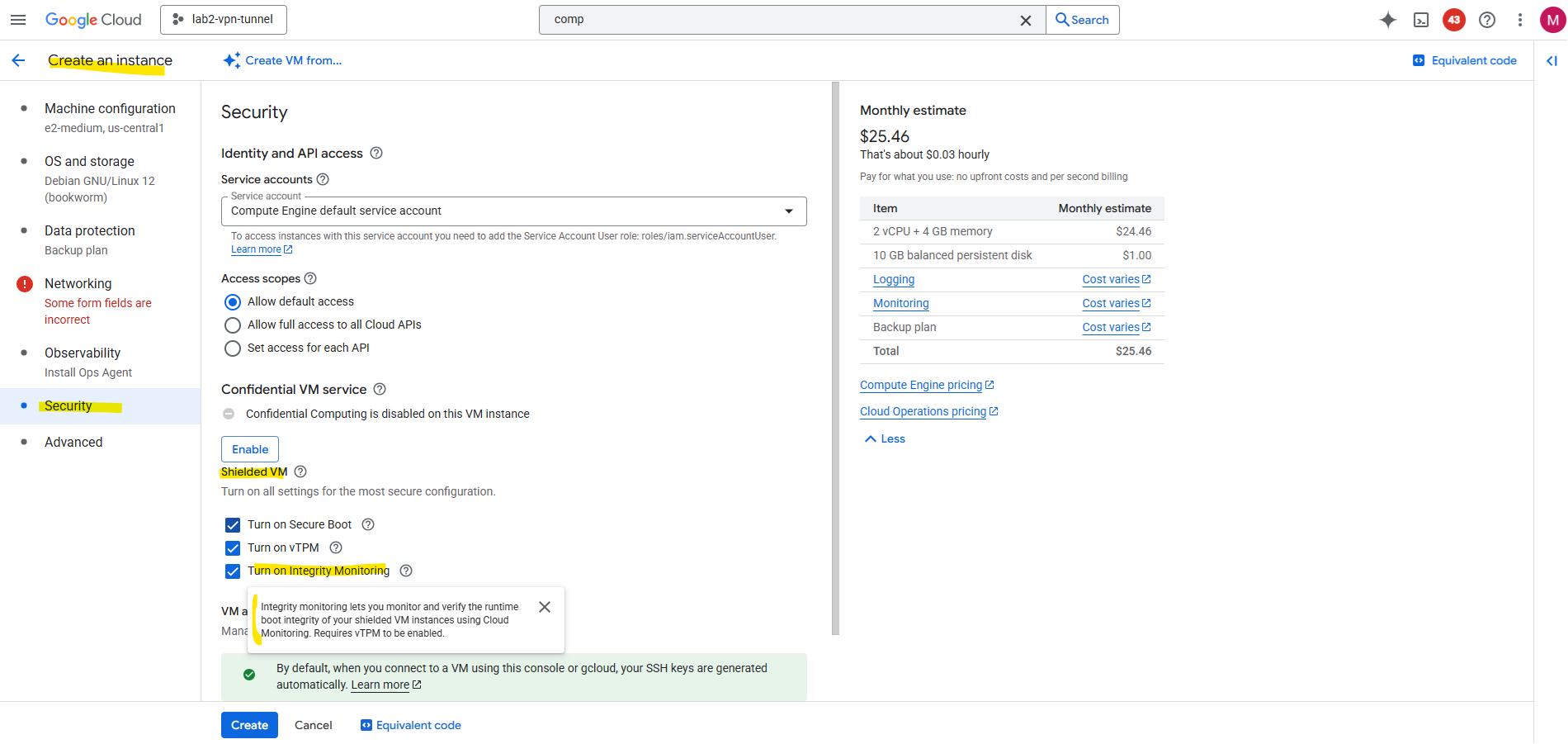
Task: Close the Integrity Monitoring tooltip
Action: click(x=545, y=607)
